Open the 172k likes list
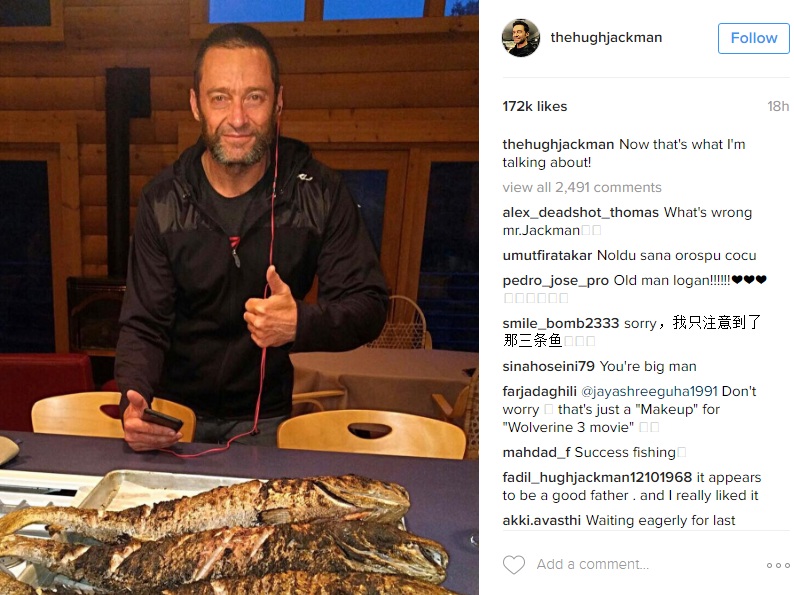794x595 pixels. 535,106
